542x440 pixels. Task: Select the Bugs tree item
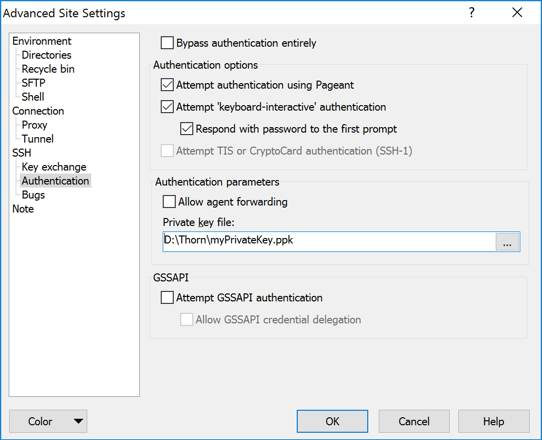pos(33,195)
